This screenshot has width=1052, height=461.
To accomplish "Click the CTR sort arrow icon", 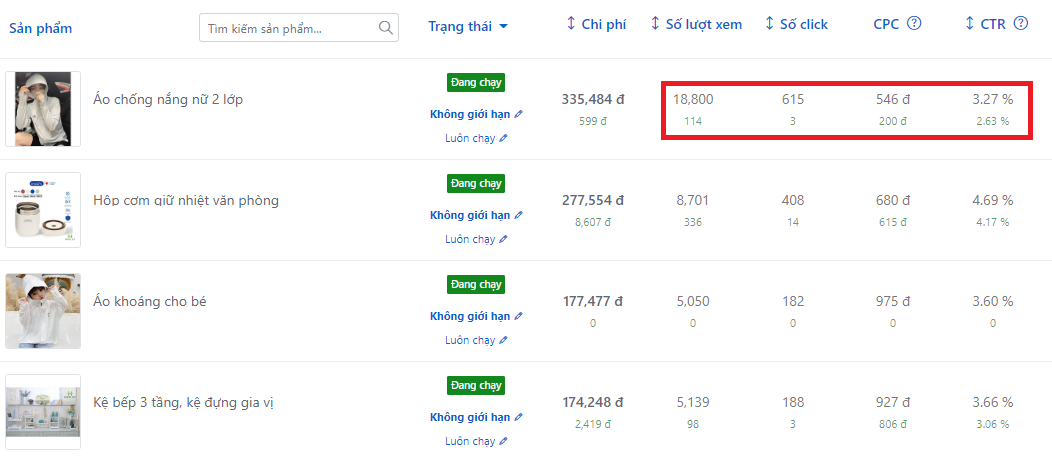I will [969, 23].
